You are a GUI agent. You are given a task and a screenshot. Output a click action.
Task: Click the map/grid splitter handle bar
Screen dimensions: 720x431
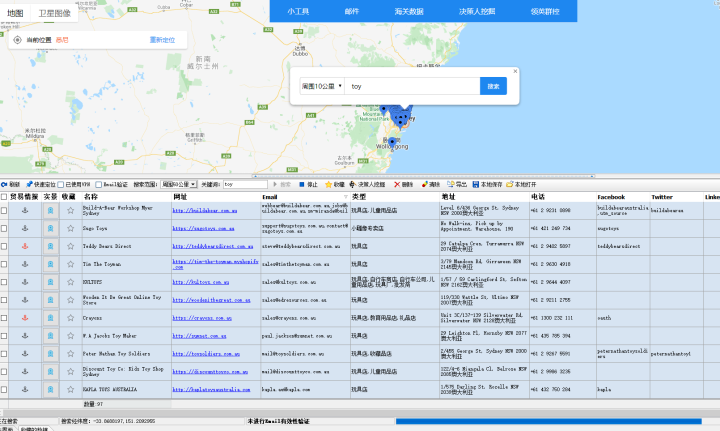click(x=423, y=176)
